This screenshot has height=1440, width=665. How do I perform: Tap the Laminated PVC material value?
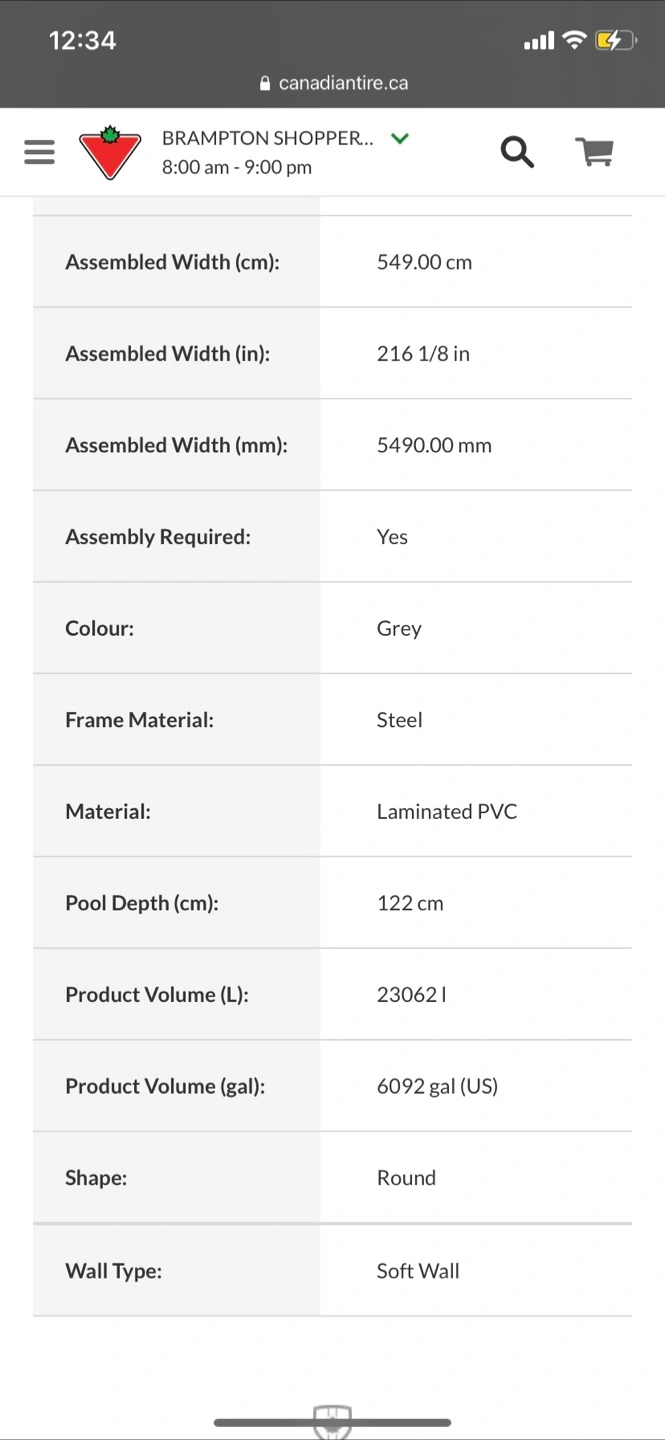point(447,811)
